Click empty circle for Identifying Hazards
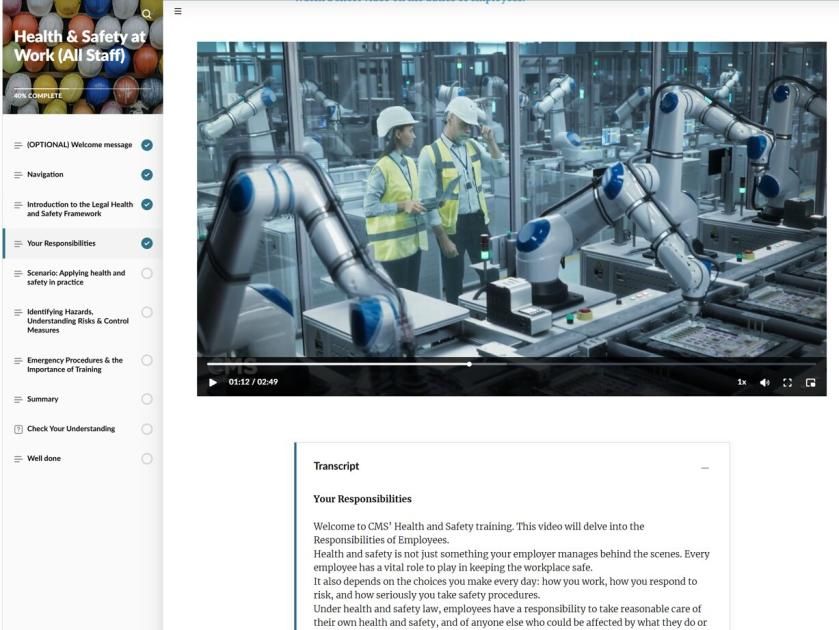 (147, 312)
